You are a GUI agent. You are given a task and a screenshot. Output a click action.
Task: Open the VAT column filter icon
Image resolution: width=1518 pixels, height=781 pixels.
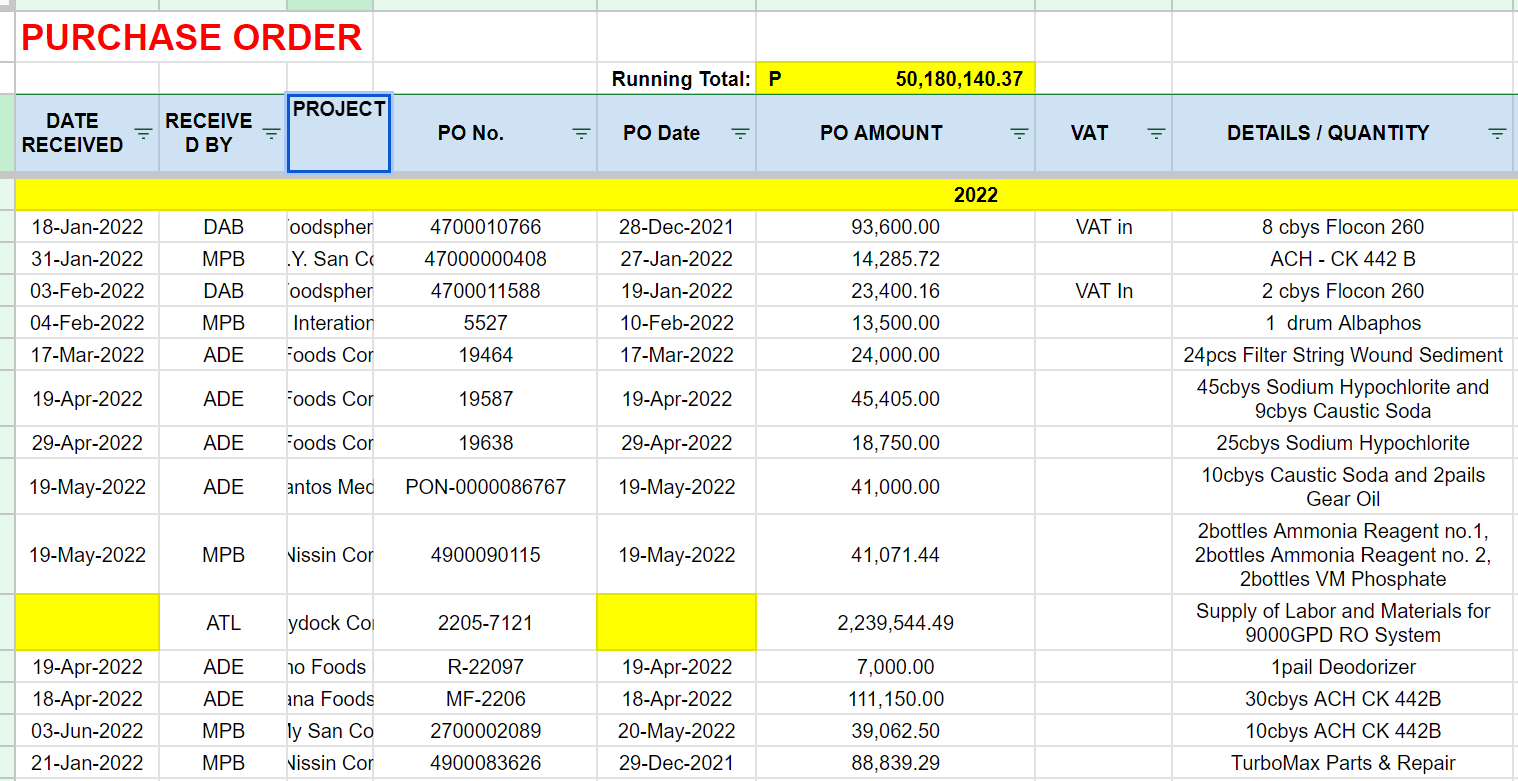pyautogui.click(x=1156, y=133)
